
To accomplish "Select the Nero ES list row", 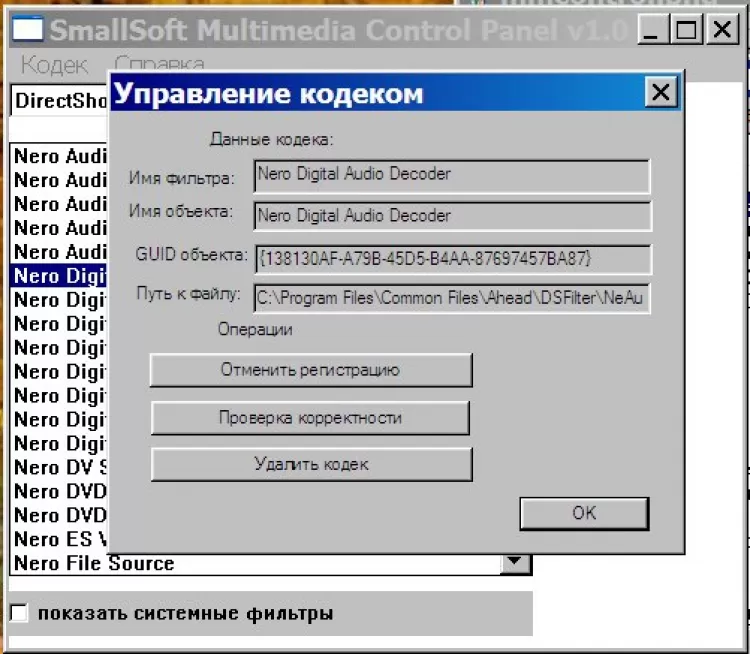I will pyautogui.click(x=59, y=539).
